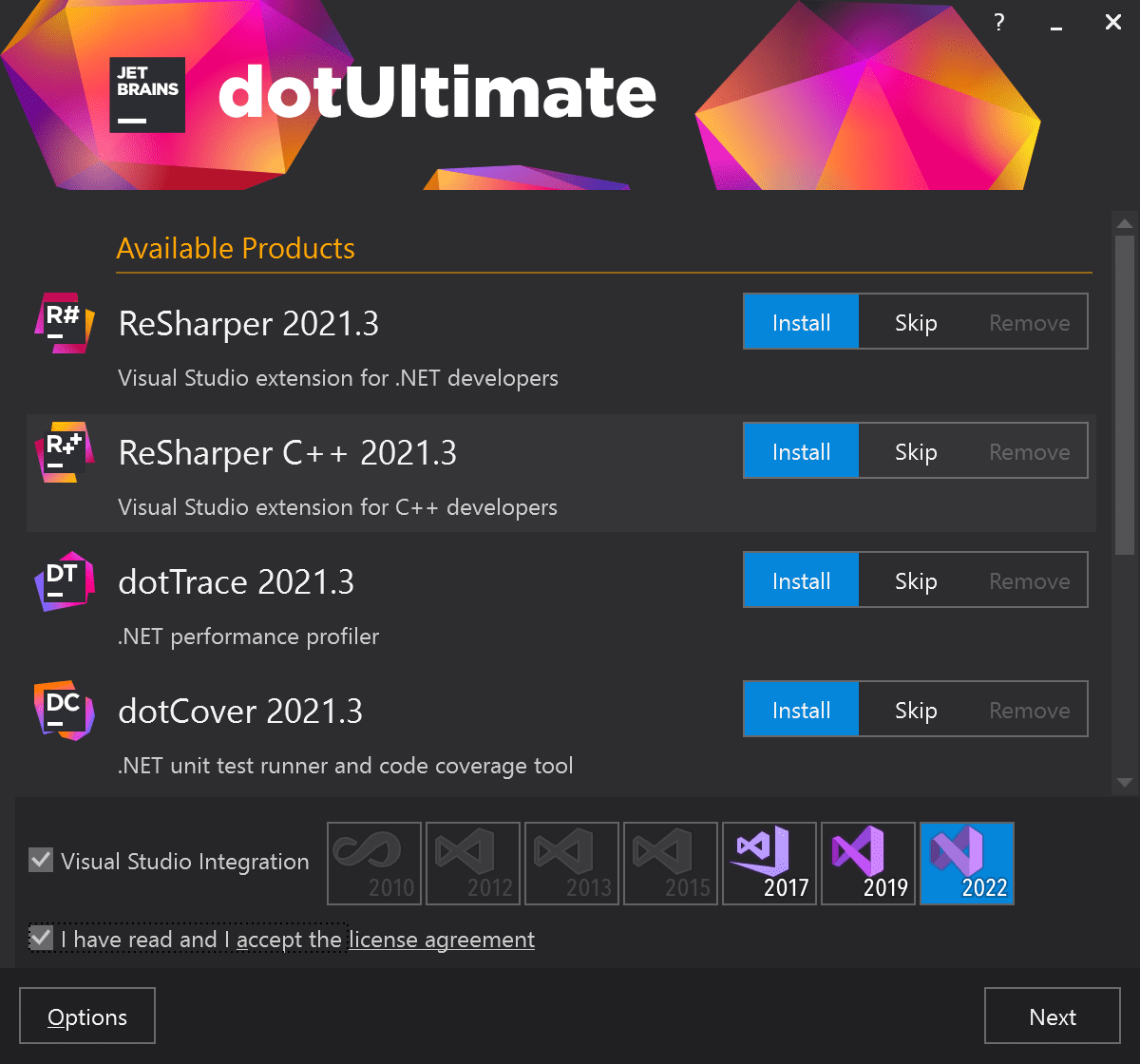Image resolution: width=1140 pixels, height=1064 pixels.
Task: Open installer help via the question mark
Action: click(x=998, y=22)
